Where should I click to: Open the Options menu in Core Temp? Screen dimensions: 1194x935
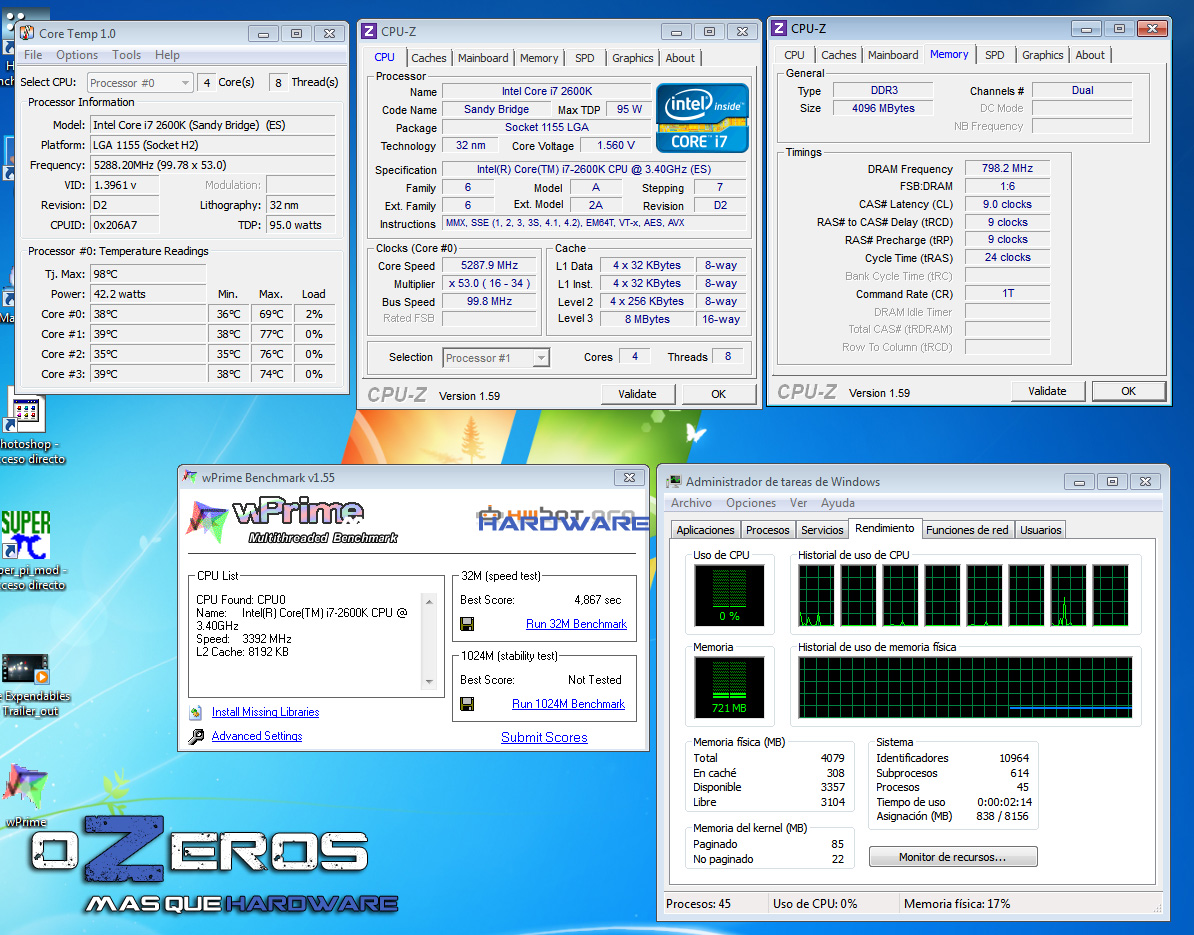[77, 55]
